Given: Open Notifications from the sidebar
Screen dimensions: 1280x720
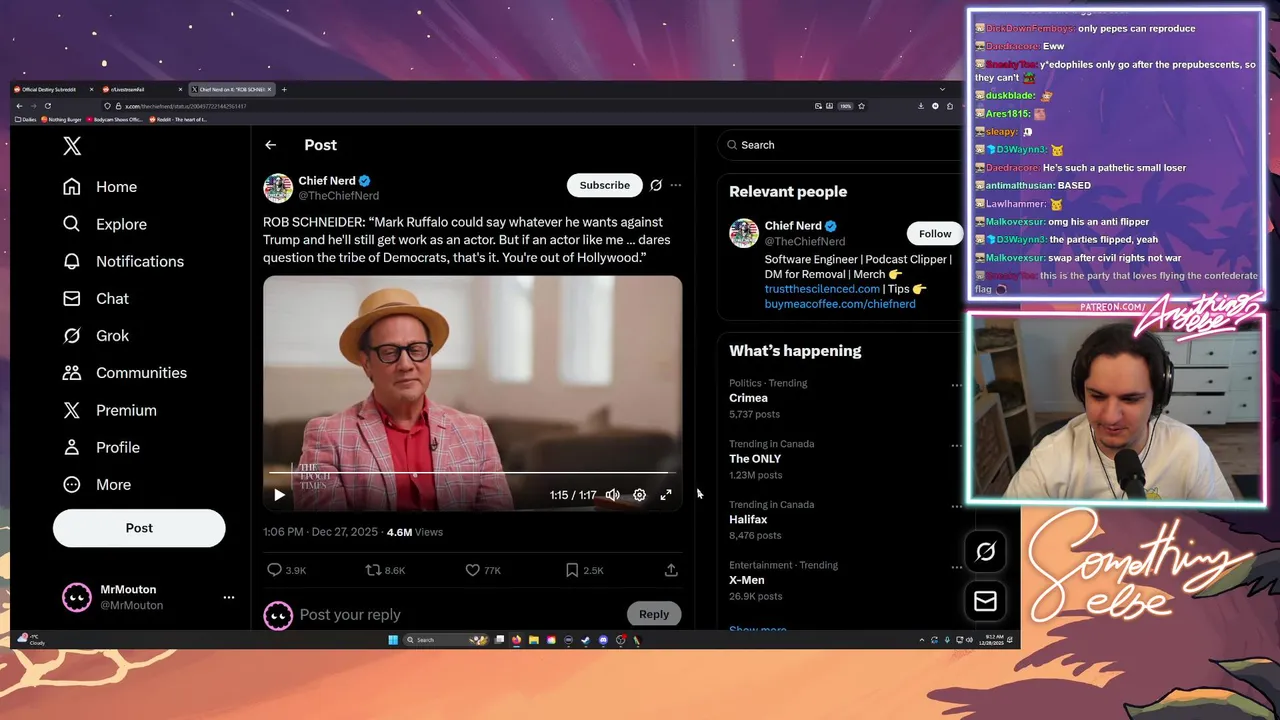Looking at the screenshot, I should (x=123, y=261).
